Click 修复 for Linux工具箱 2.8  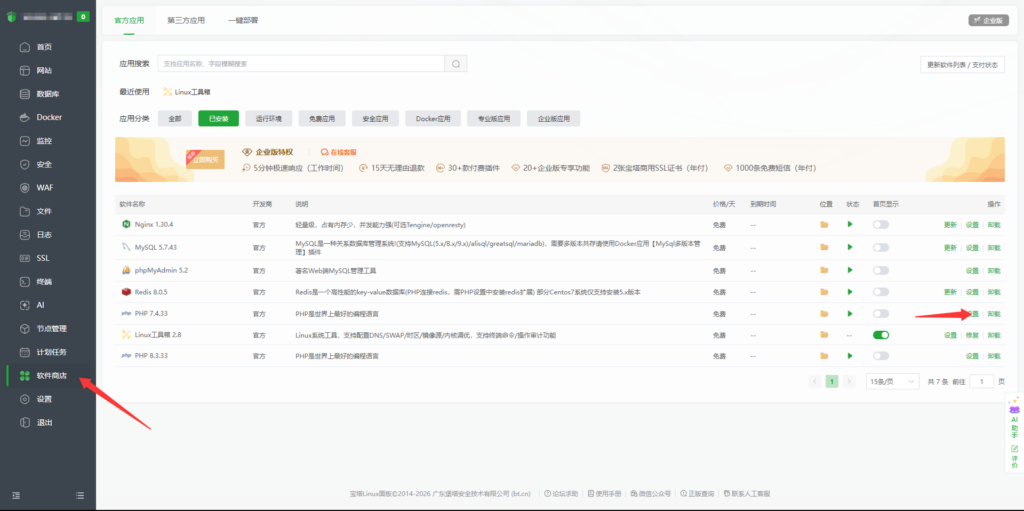pyautogui.click(x=972, y=335)
